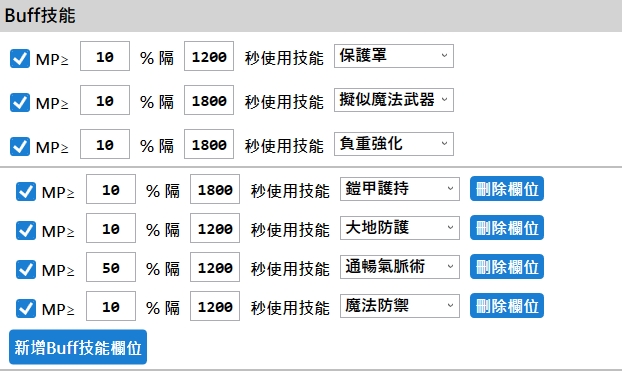The height and width of the screenshot is (371, 622).
Task: Focus MP percent field in 擬似魔法武器 row
Action: [x=105, y=100]
